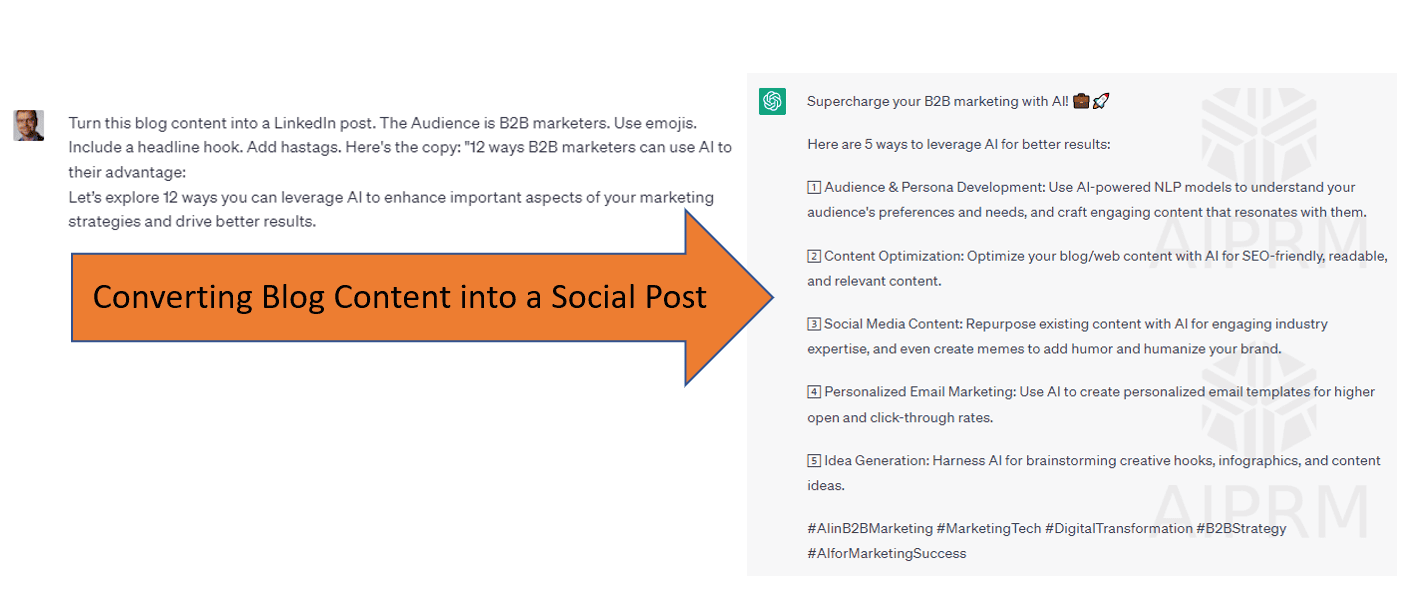
Task: Select the numbered icon beside Idea Generation
Action: tap(813, 461)
